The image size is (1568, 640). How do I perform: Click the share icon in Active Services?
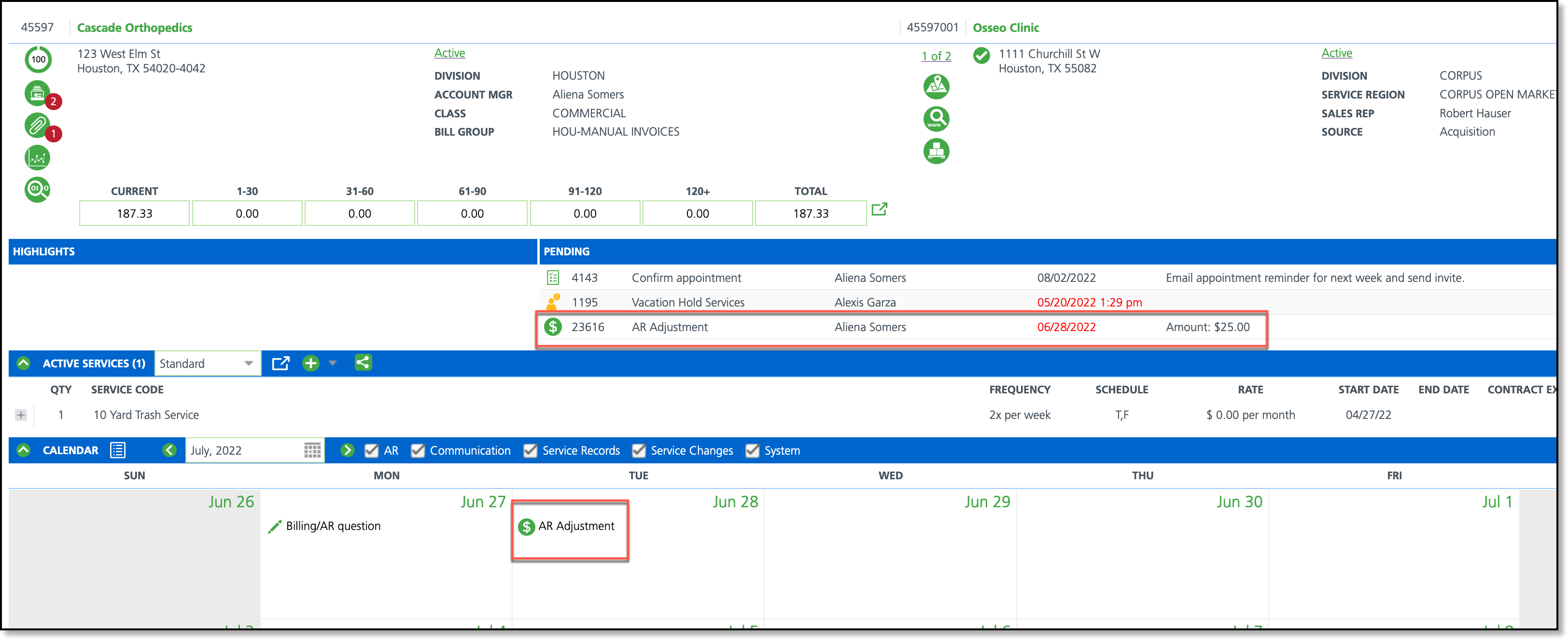coord(363,363)
